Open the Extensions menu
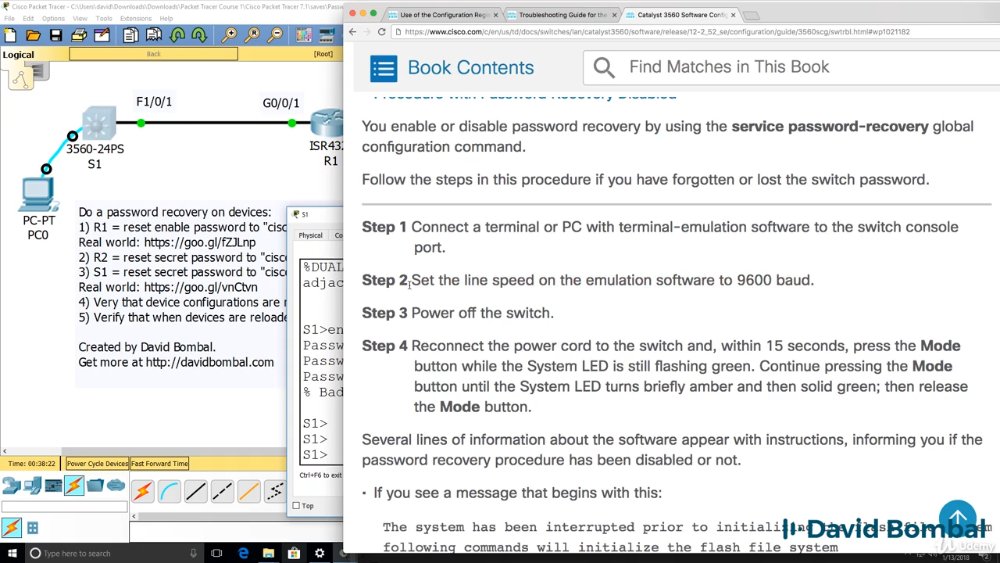Viewport: 1000px width, 563px height. tap(136, 18)
